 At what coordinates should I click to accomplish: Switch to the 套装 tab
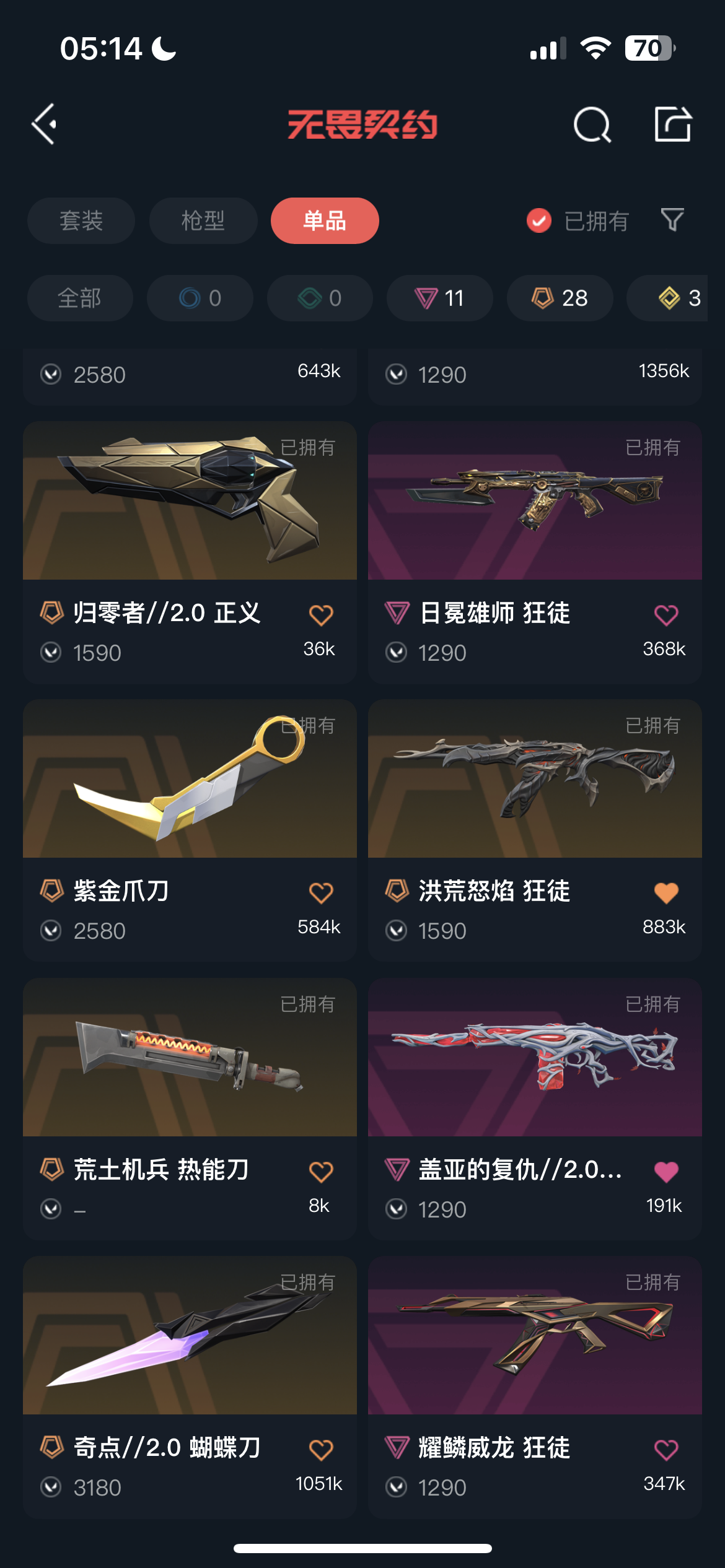pos(81,220)
